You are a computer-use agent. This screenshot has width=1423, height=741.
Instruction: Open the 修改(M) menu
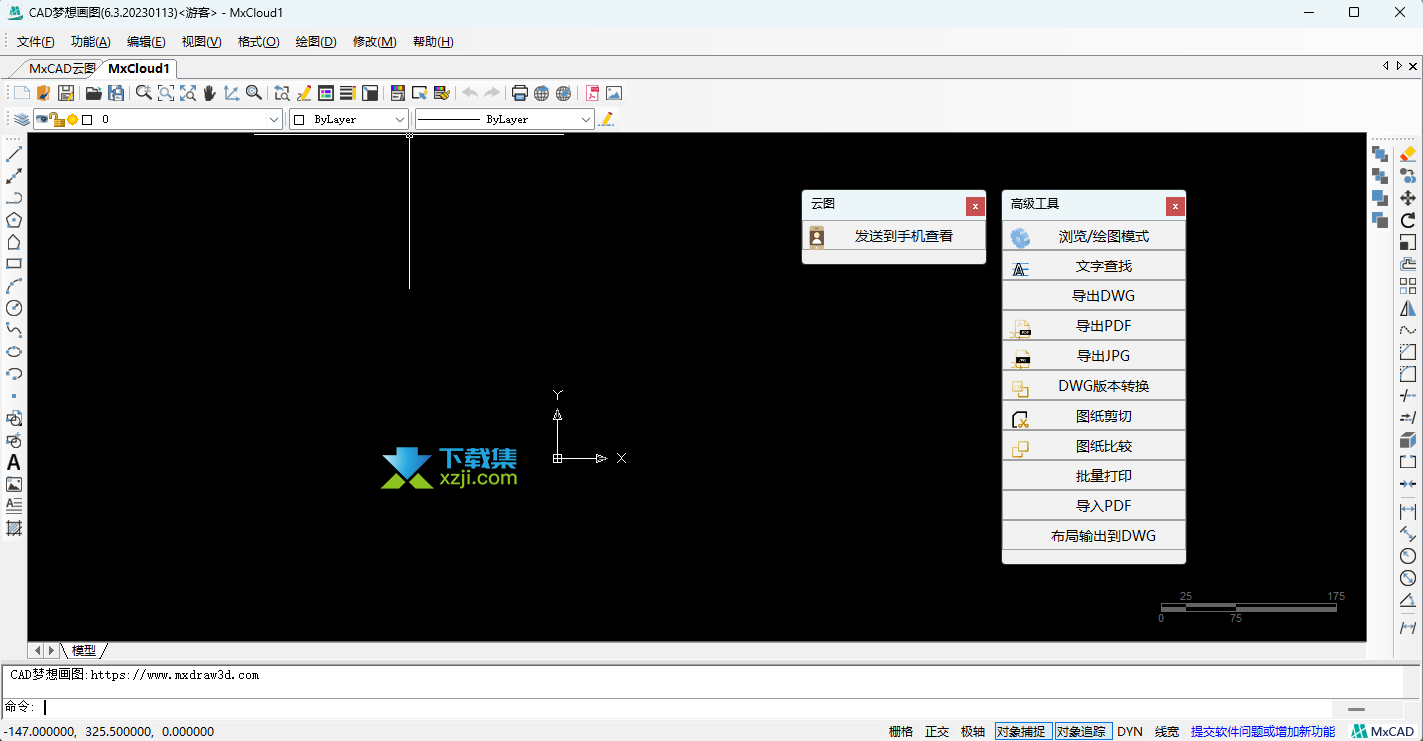pos(375,42)
